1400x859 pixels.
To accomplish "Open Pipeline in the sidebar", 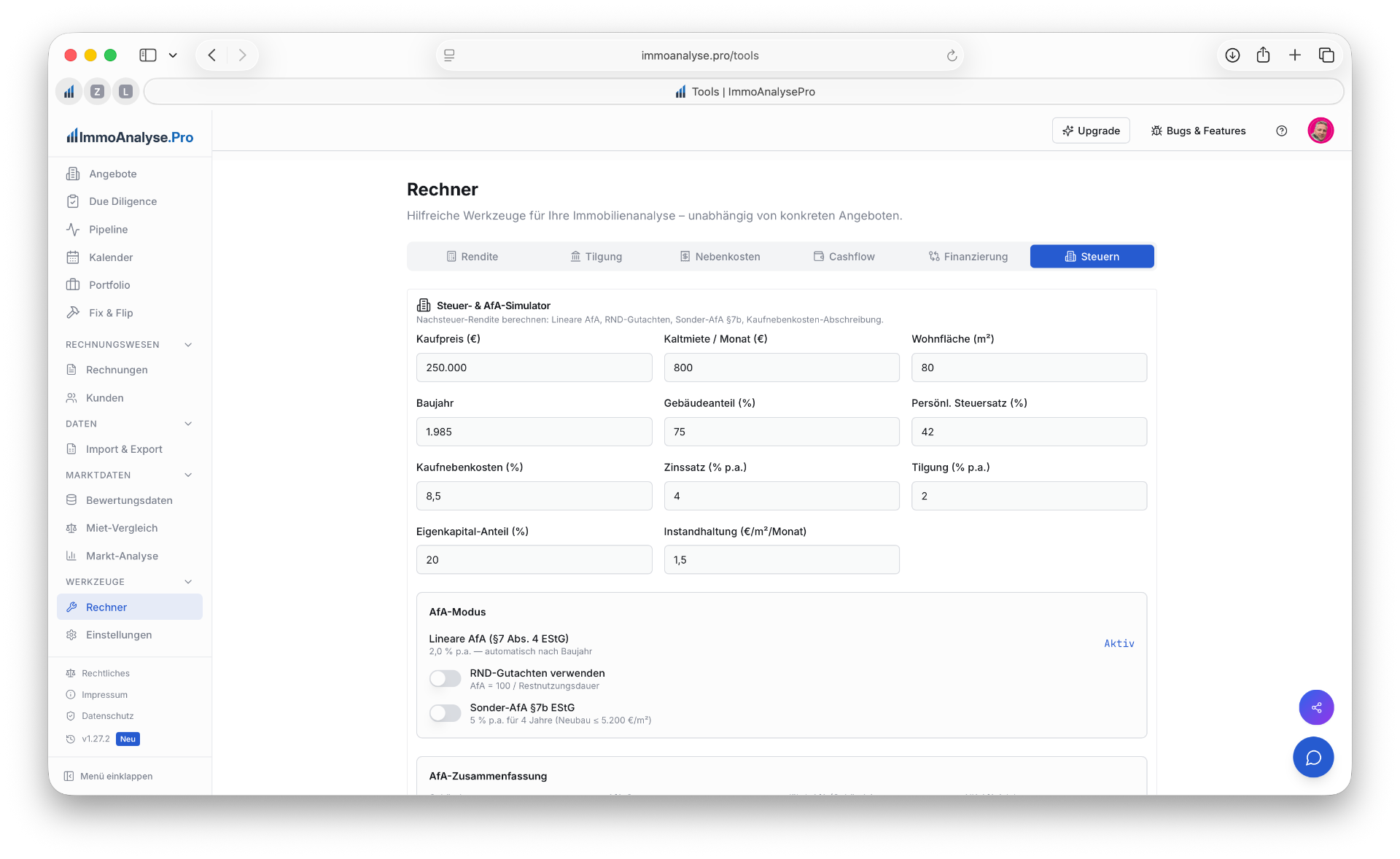I will click(x=130, y=230).
